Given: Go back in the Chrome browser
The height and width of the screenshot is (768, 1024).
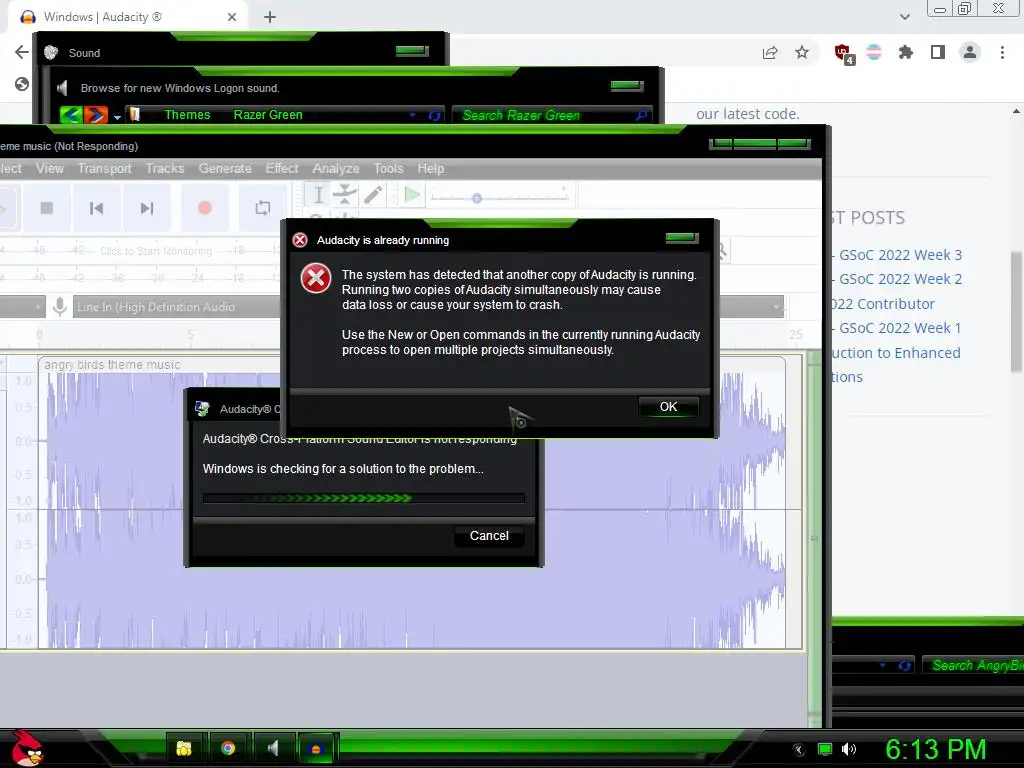Looking at the screenshot, I should (22, 52).
